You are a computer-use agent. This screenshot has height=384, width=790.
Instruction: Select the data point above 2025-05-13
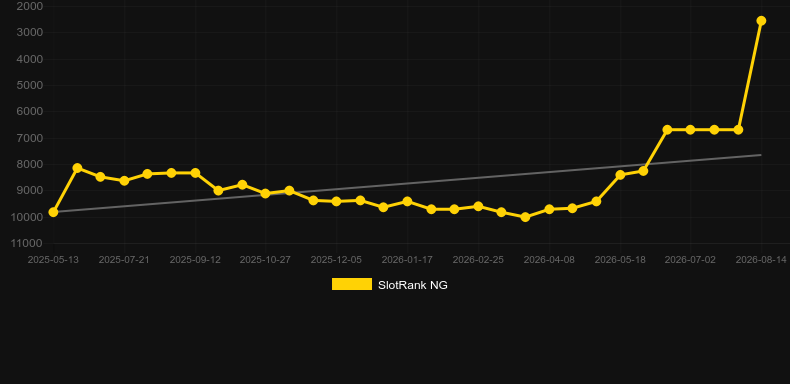53,212
